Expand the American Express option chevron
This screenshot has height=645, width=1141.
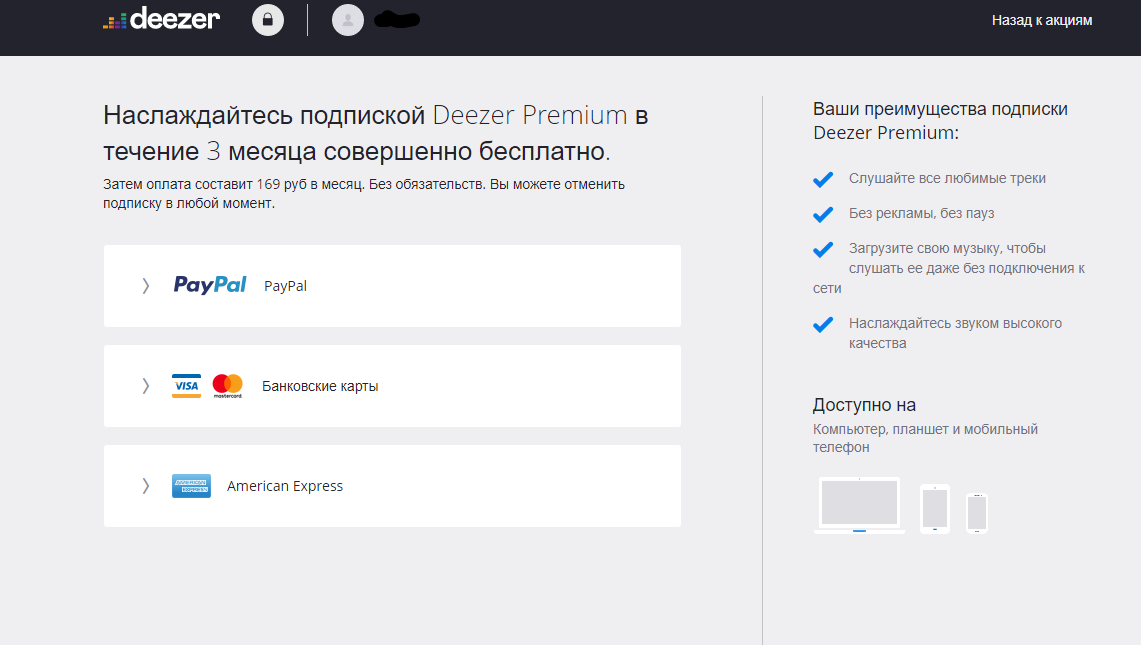(146, 486)
